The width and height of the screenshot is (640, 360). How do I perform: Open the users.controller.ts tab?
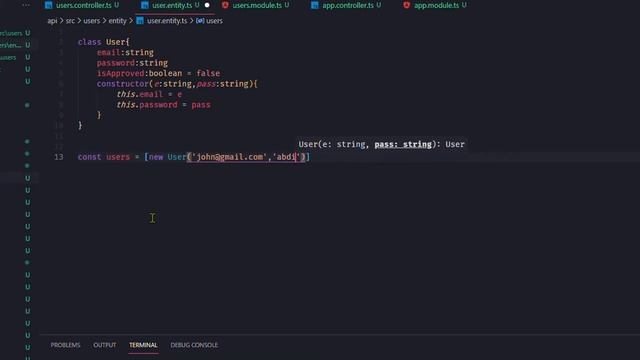click(84, 5)
